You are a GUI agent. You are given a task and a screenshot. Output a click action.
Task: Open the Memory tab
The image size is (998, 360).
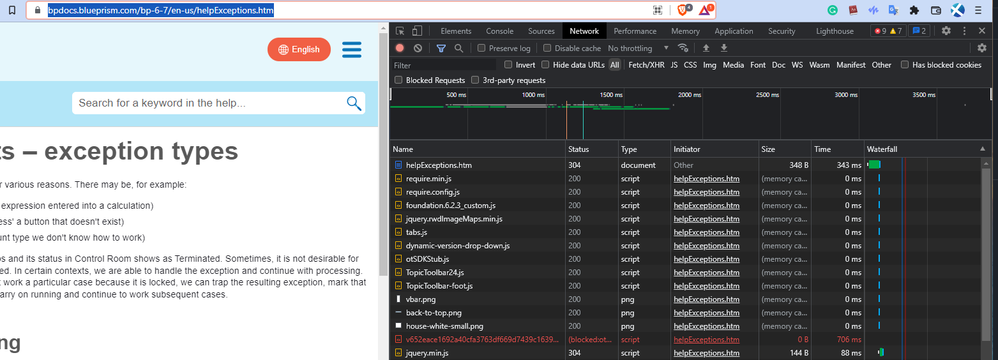point(685,31)
